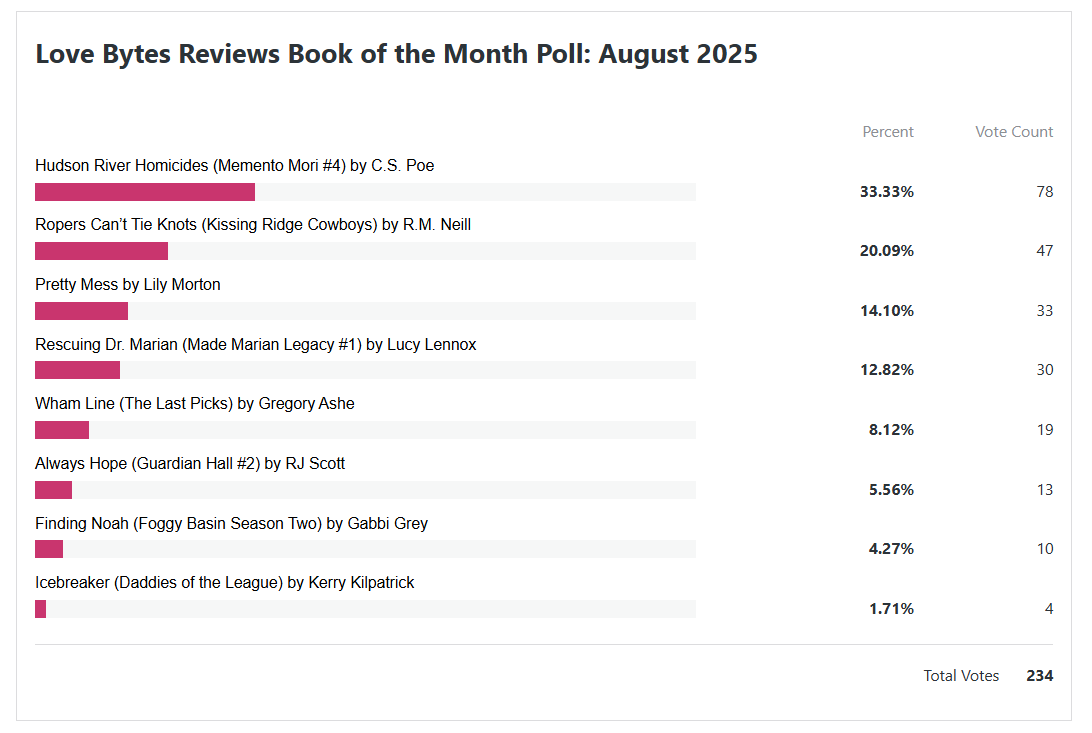Click Wham Line by Gregory Ashe
1092x733 pixels.
pyautogui.click(x=194, y=404)
